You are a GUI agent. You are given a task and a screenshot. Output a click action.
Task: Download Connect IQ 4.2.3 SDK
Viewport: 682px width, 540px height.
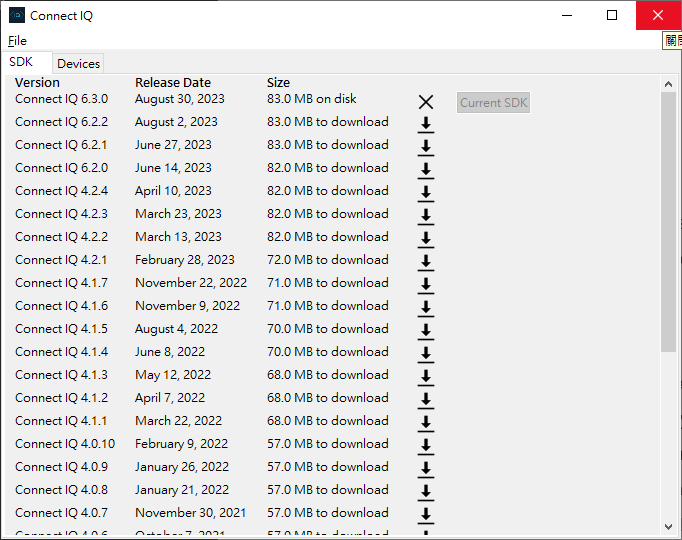pos(426,217)
